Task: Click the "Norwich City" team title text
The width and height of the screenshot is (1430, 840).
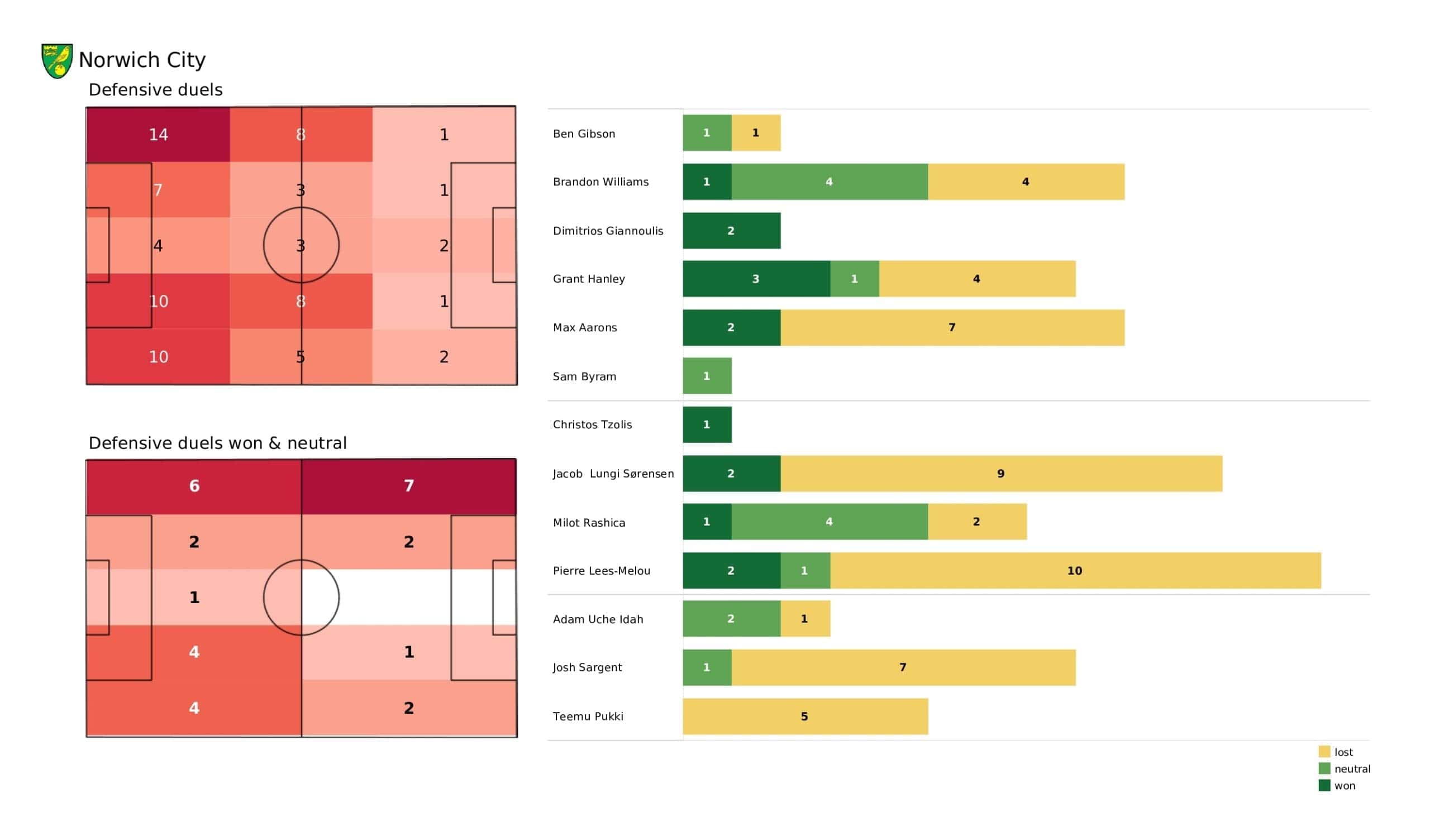Action: 142,60
